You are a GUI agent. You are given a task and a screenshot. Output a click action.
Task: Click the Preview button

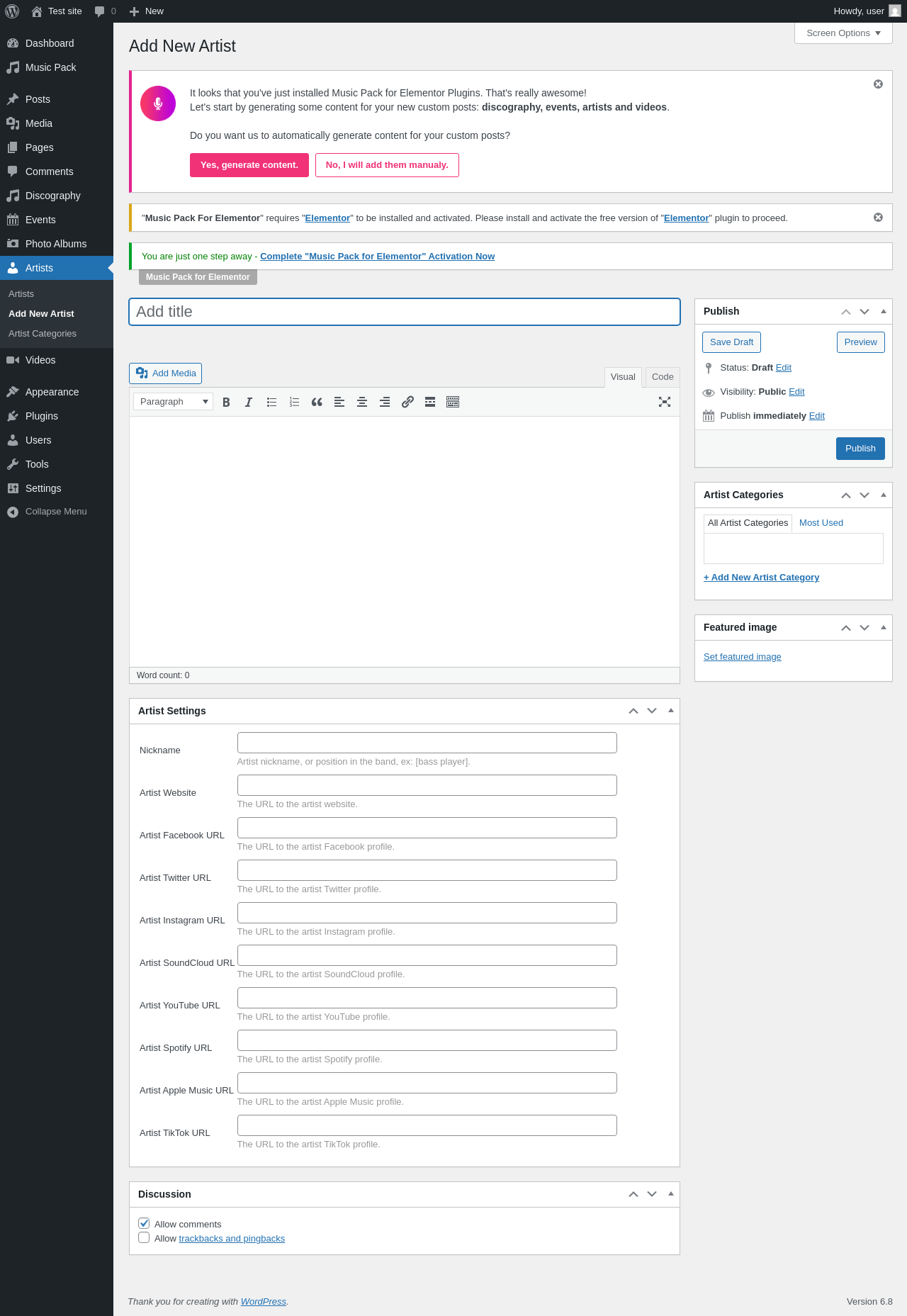tap(860, 342)
